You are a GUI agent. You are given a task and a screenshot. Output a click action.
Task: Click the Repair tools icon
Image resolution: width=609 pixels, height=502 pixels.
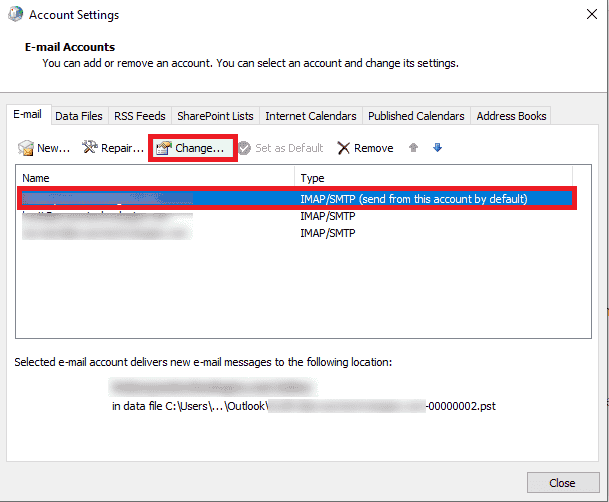(x=90, y=148)
